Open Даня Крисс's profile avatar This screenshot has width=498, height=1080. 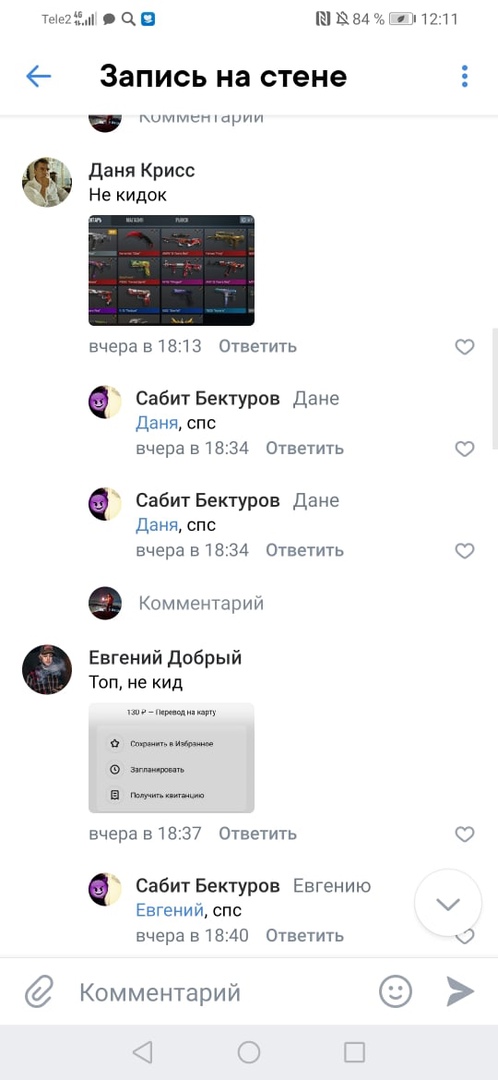click(47, 182)
